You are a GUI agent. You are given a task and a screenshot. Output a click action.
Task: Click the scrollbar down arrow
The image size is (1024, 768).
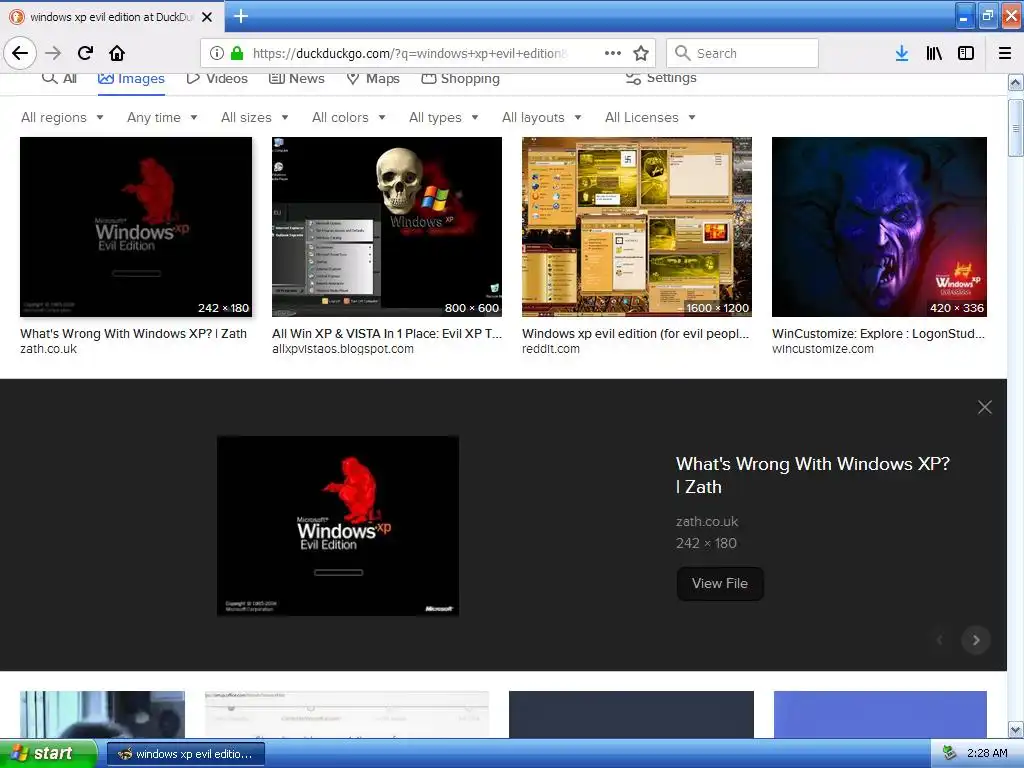(x=1015, y=729)
